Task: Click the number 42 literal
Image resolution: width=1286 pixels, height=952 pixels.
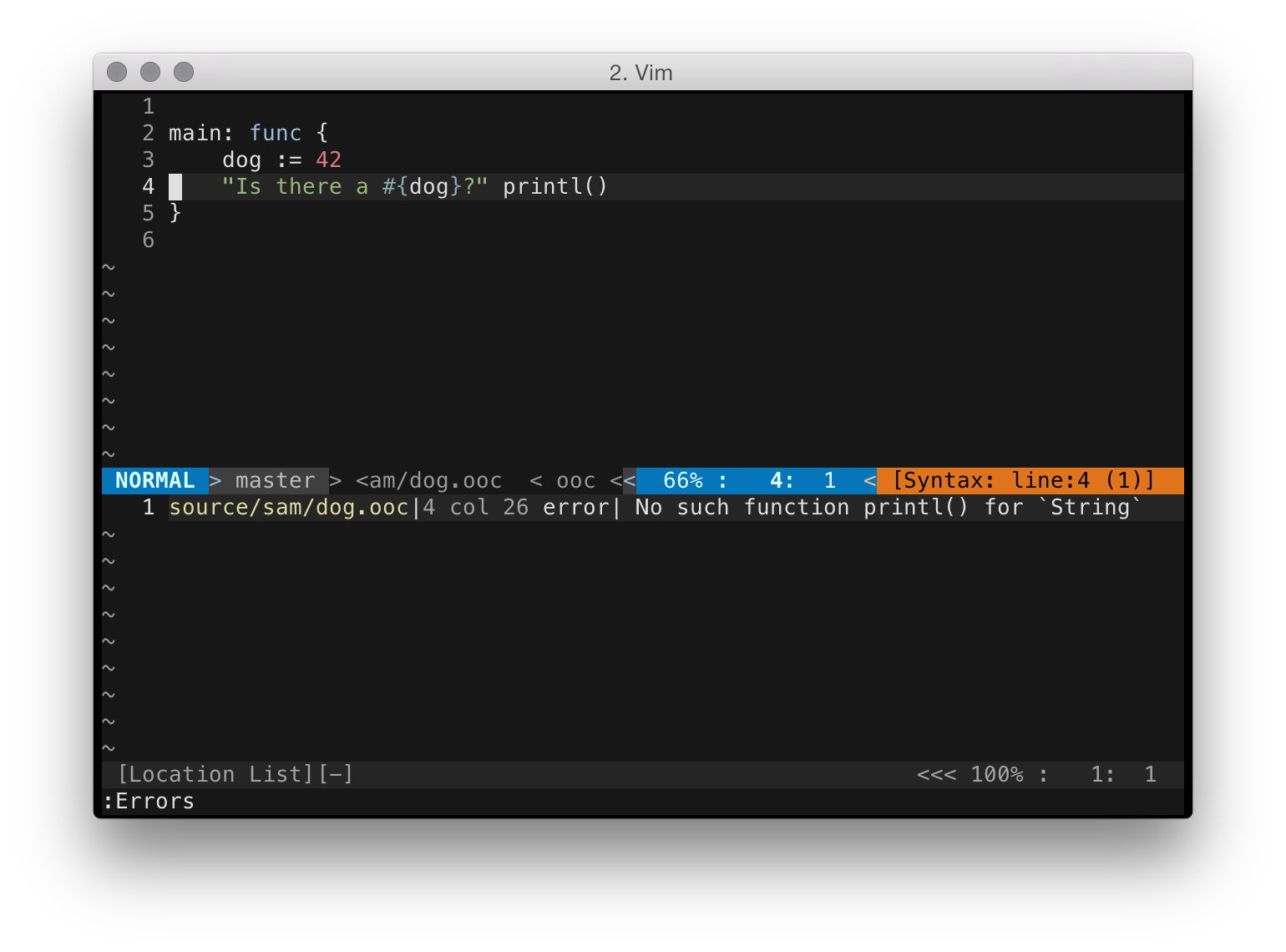Action: pos(328,160)
